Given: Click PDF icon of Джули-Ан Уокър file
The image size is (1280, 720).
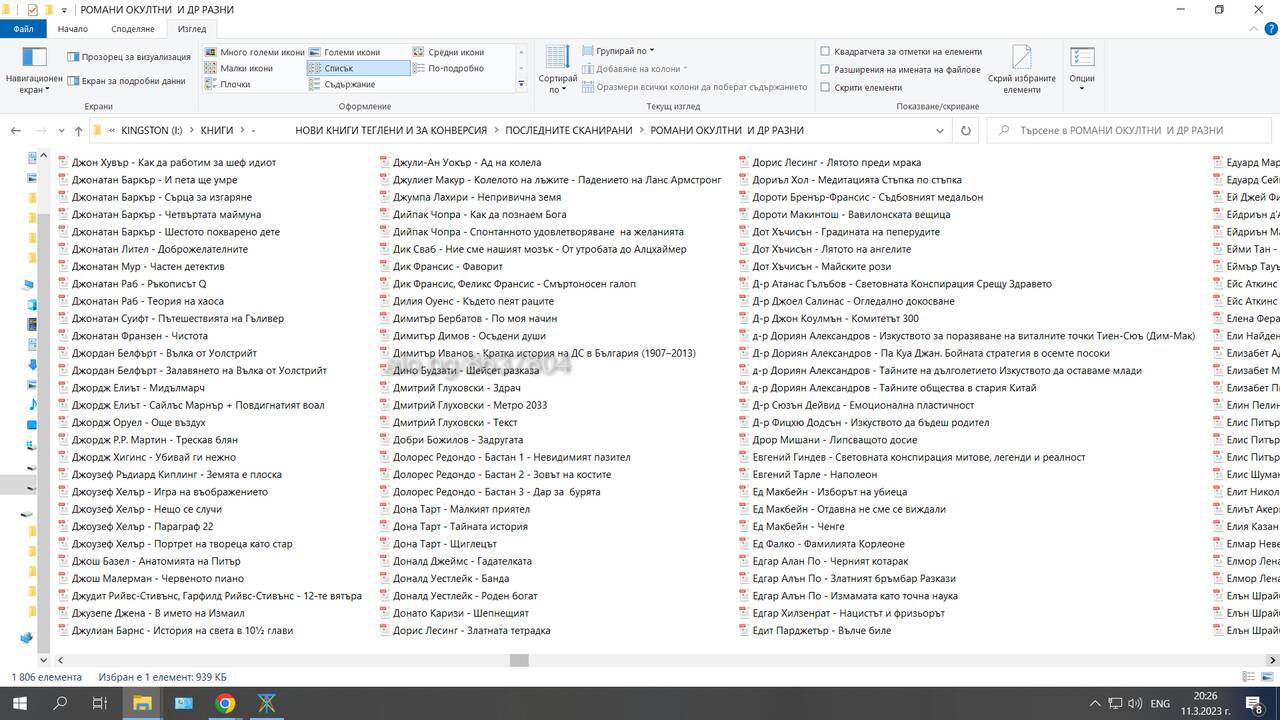Looking at the screenshot, I should (x=384, y=162).
